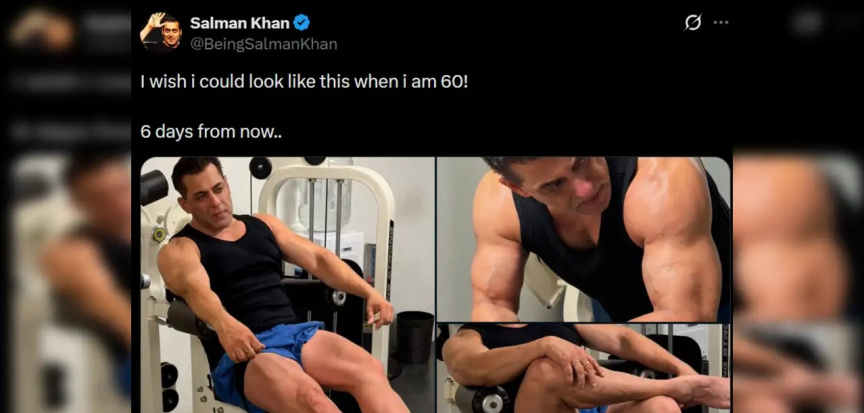Click the blurred avatar in left background
864x413 pixels.
tap(40, 28)
